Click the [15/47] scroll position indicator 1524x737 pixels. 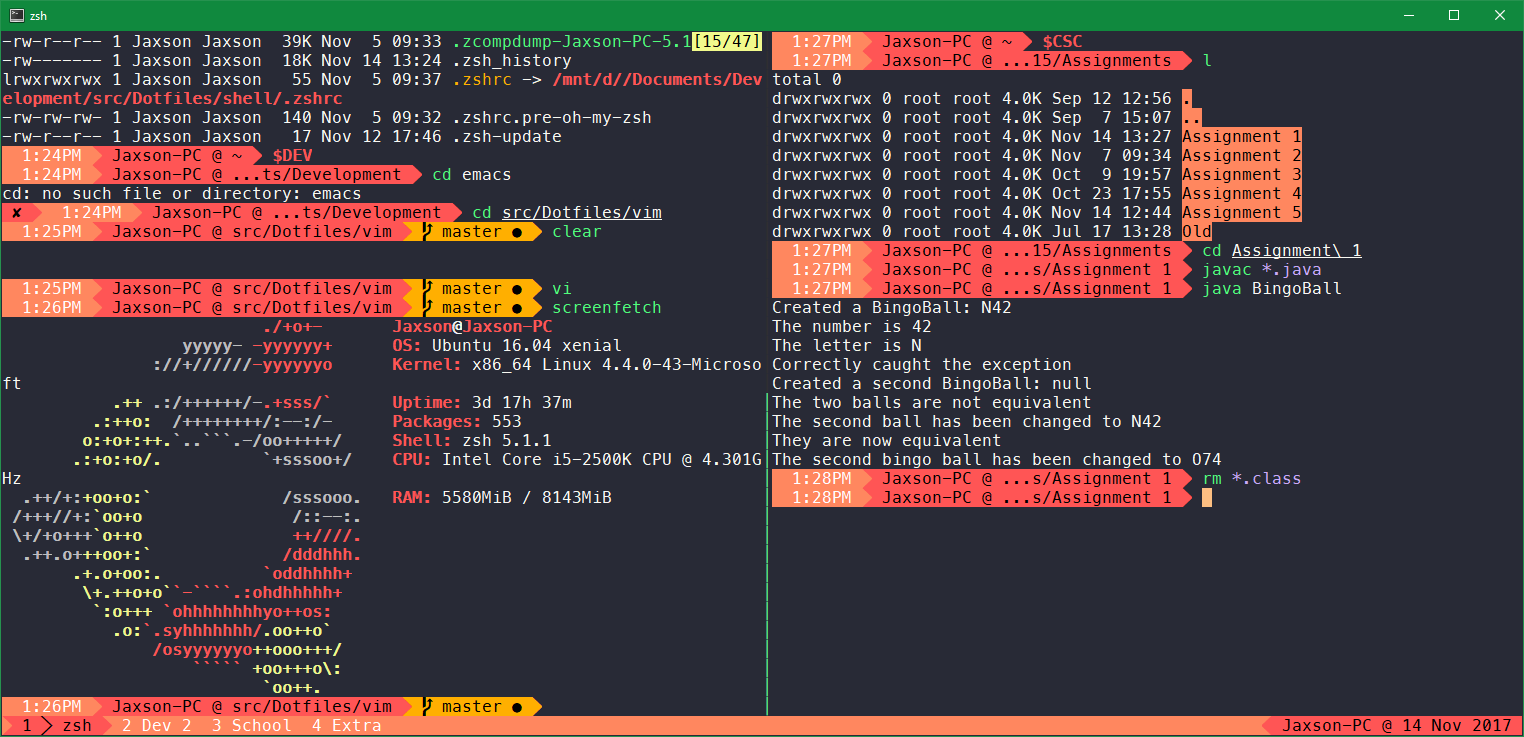click(x=726, y=42)
